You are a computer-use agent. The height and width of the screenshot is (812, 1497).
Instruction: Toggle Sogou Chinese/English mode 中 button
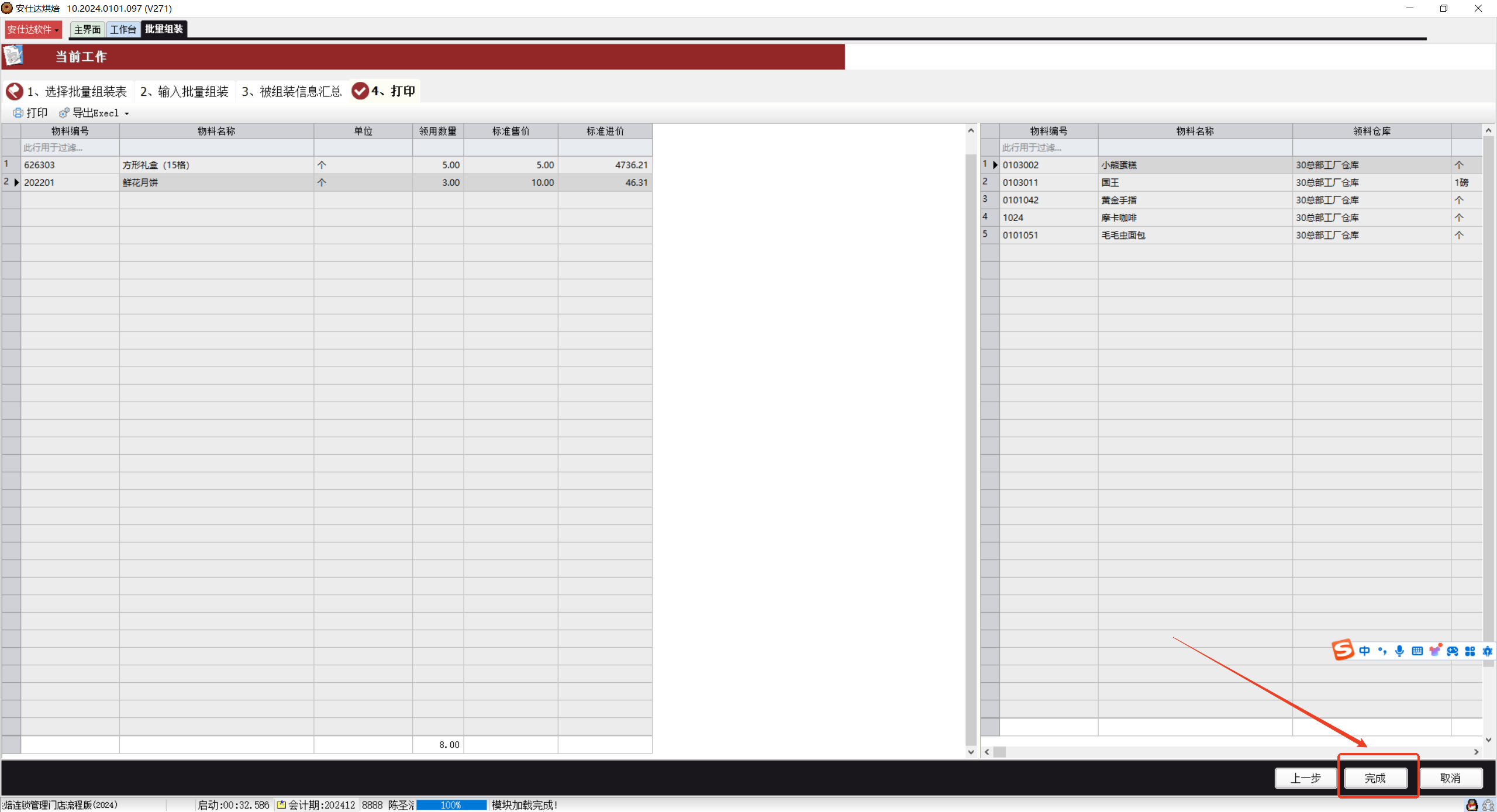[1364, 651]
